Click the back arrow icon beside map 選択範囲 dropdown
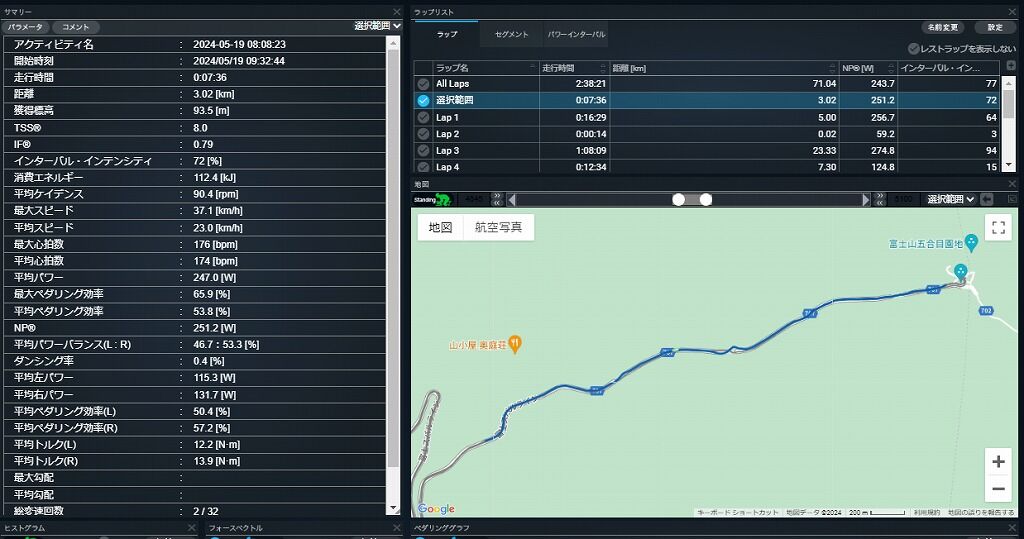Image resolution: width=1024 pixels, height=539 pixels. click(987, 199)
